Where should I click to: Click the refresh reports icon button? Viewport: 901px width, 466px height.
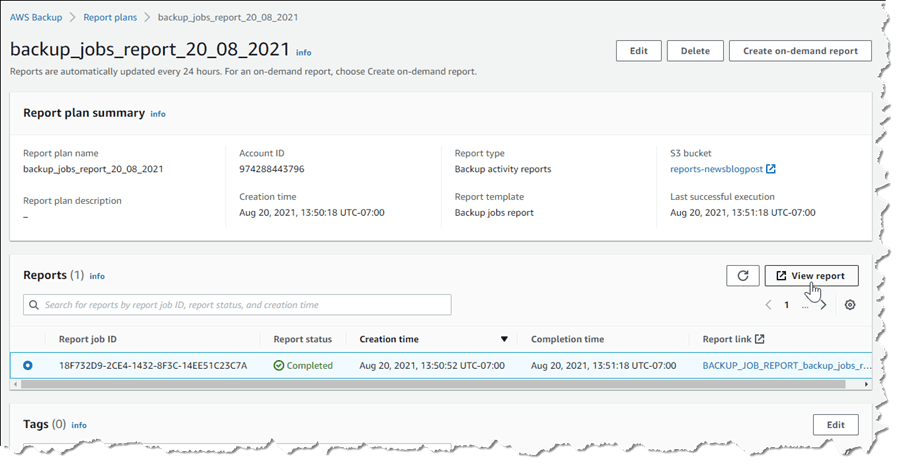pyautogui.click(x=742, y=276)
